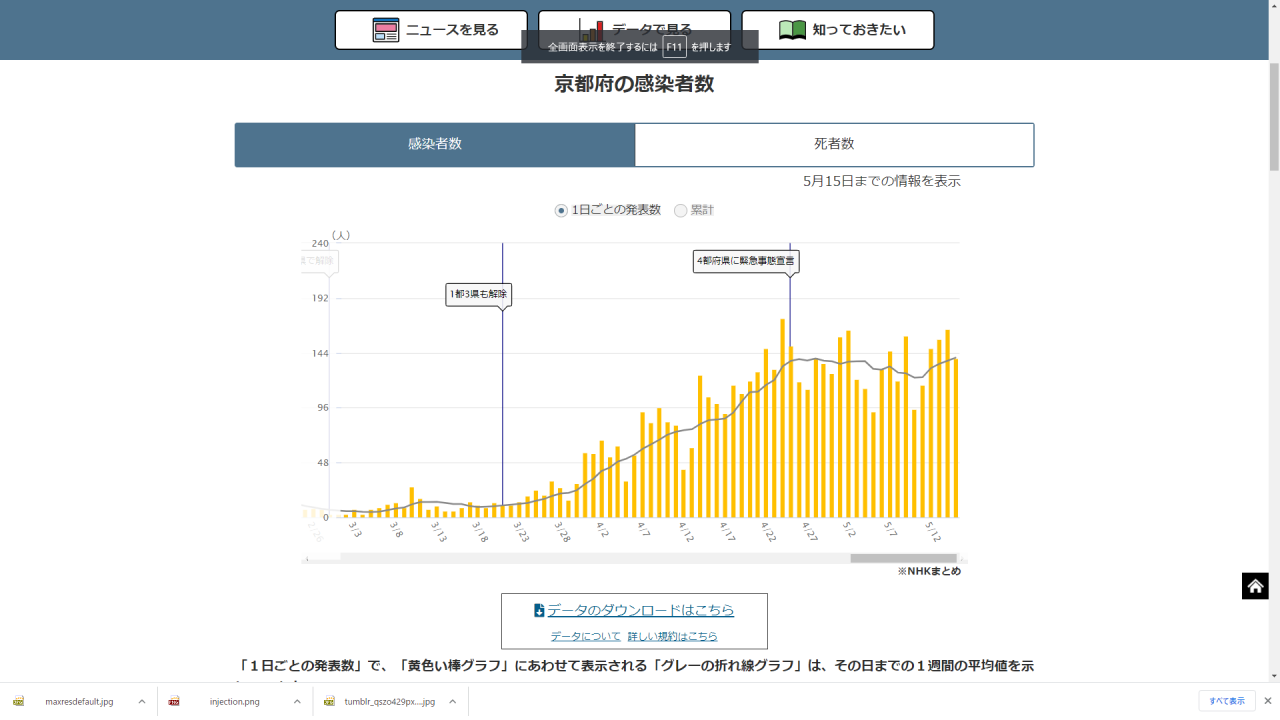
Task: Open downloaded file injection.png
Action: (234, 701)
